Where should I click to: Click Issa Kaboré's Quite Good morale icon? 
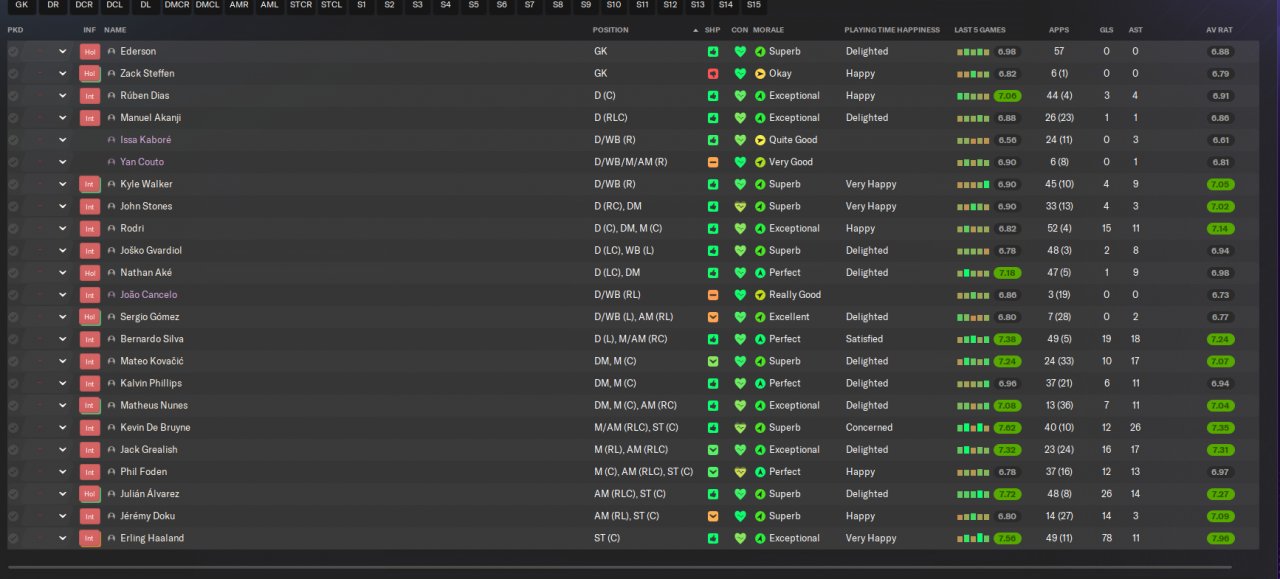click(760, 140)
